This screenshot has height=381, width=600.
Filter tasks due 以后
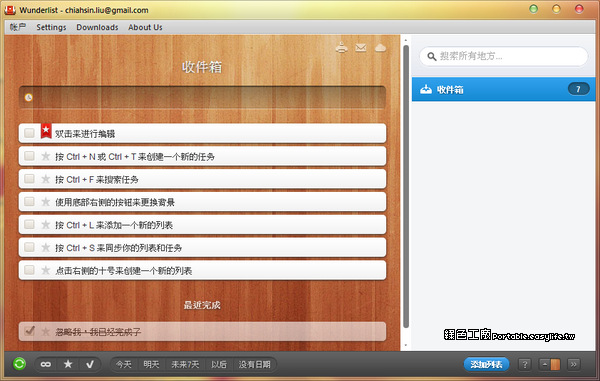[x=219, y=364]
